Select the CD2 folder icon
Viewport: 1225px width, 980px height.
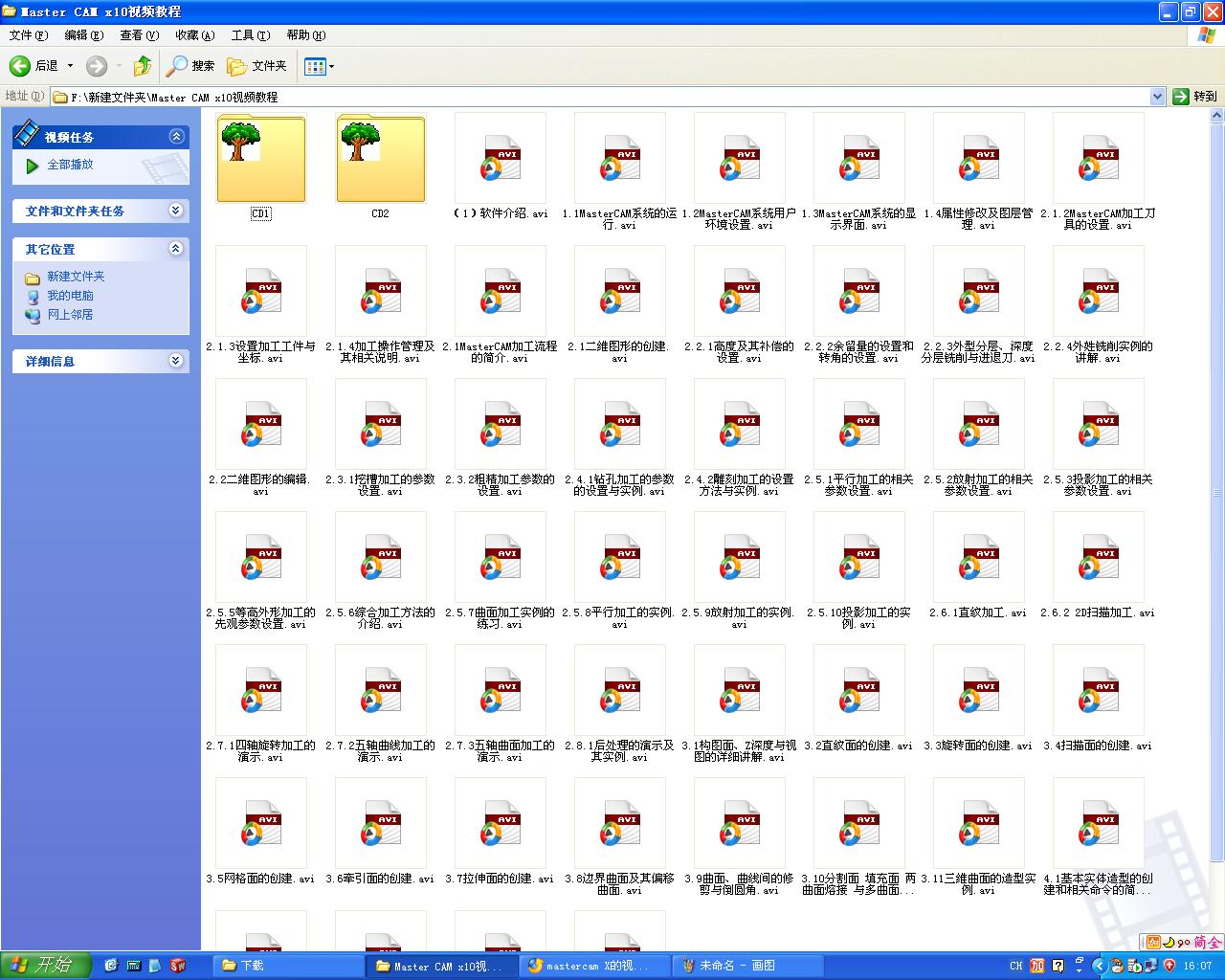381,159
